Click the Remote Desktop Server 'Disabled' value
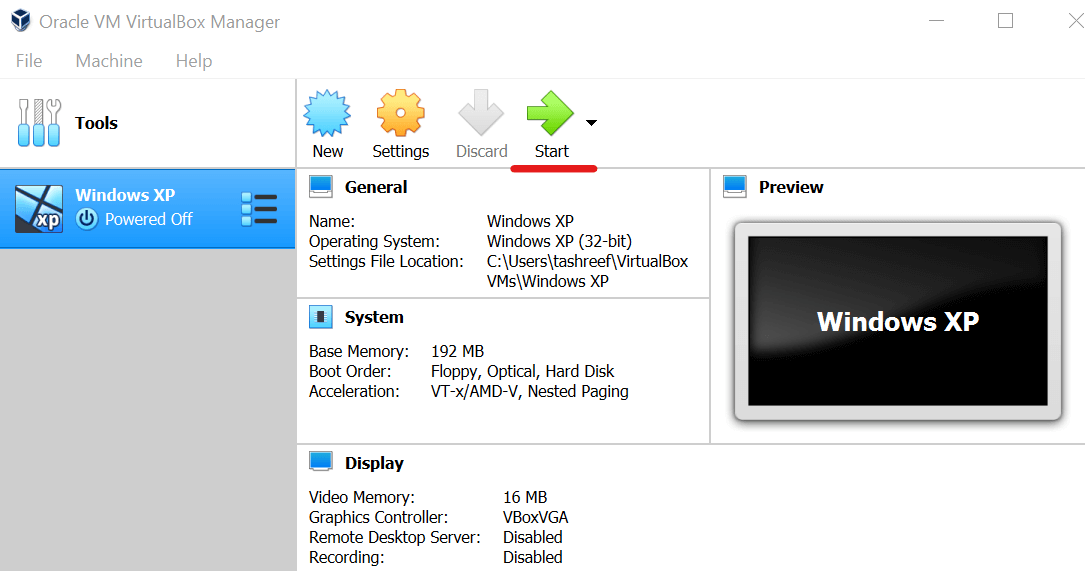 (532, 537)
